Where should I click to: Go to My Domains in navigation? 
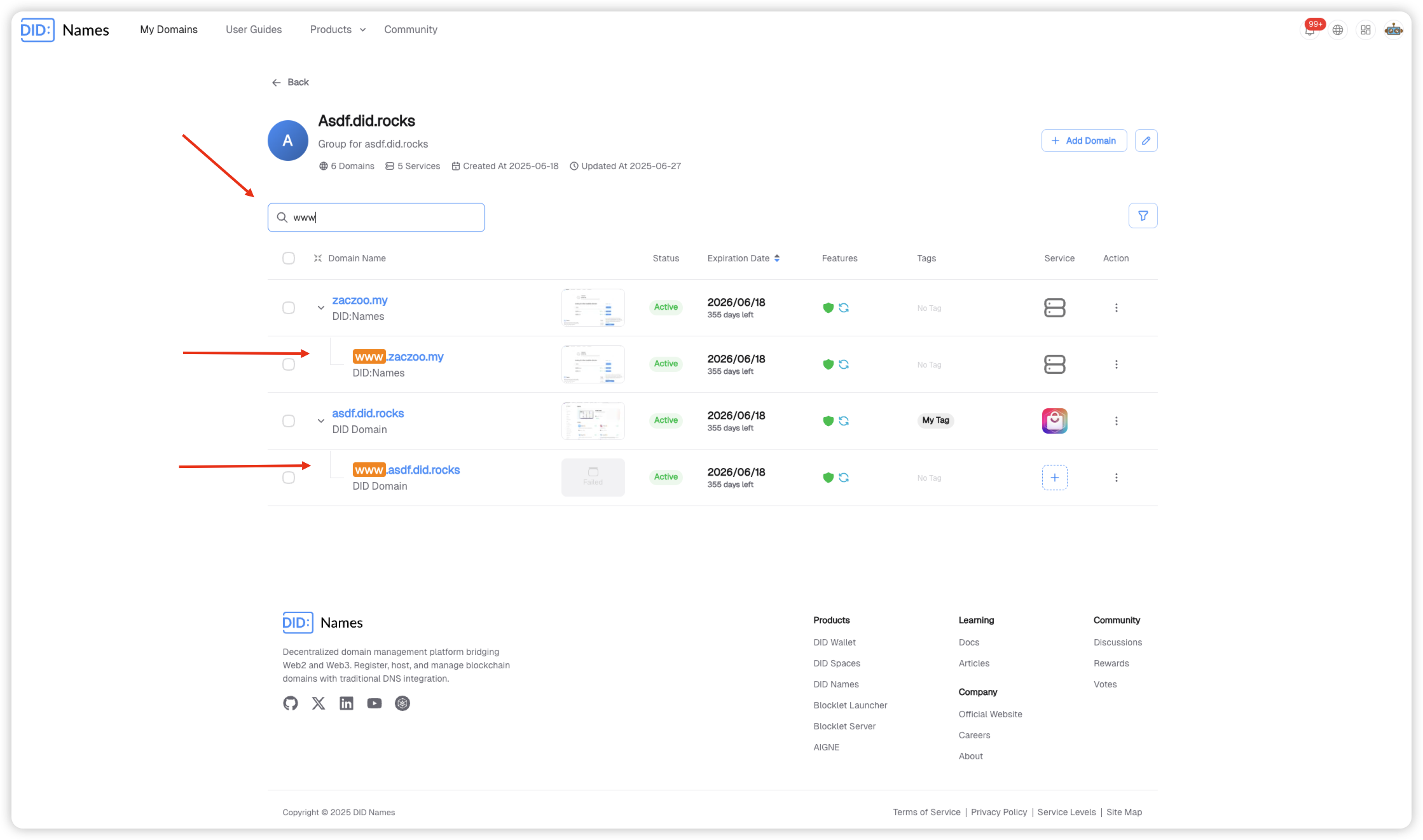[x=168, y=30]
